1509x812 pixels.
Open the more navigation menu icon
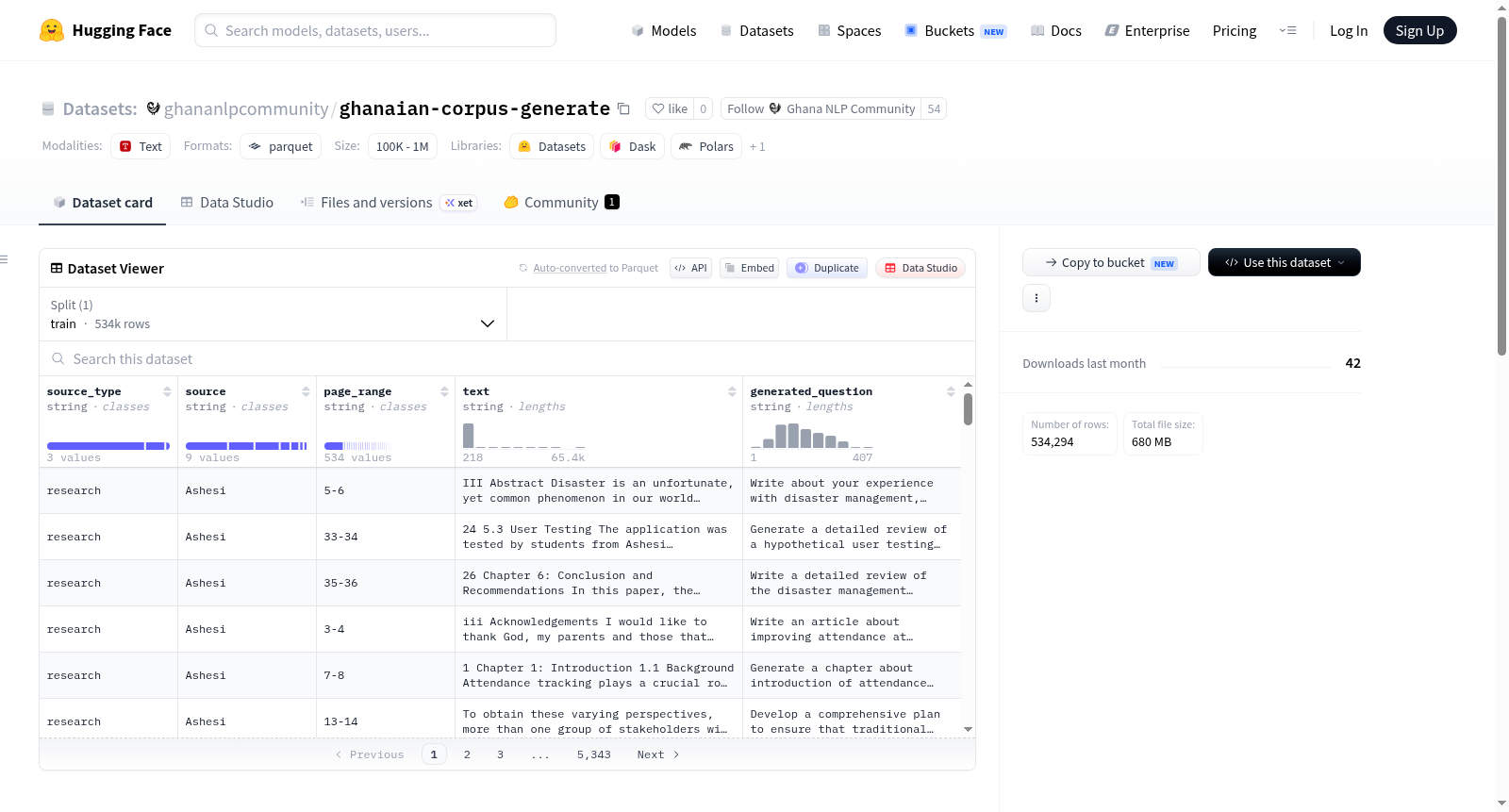(x=1287, y=30)
